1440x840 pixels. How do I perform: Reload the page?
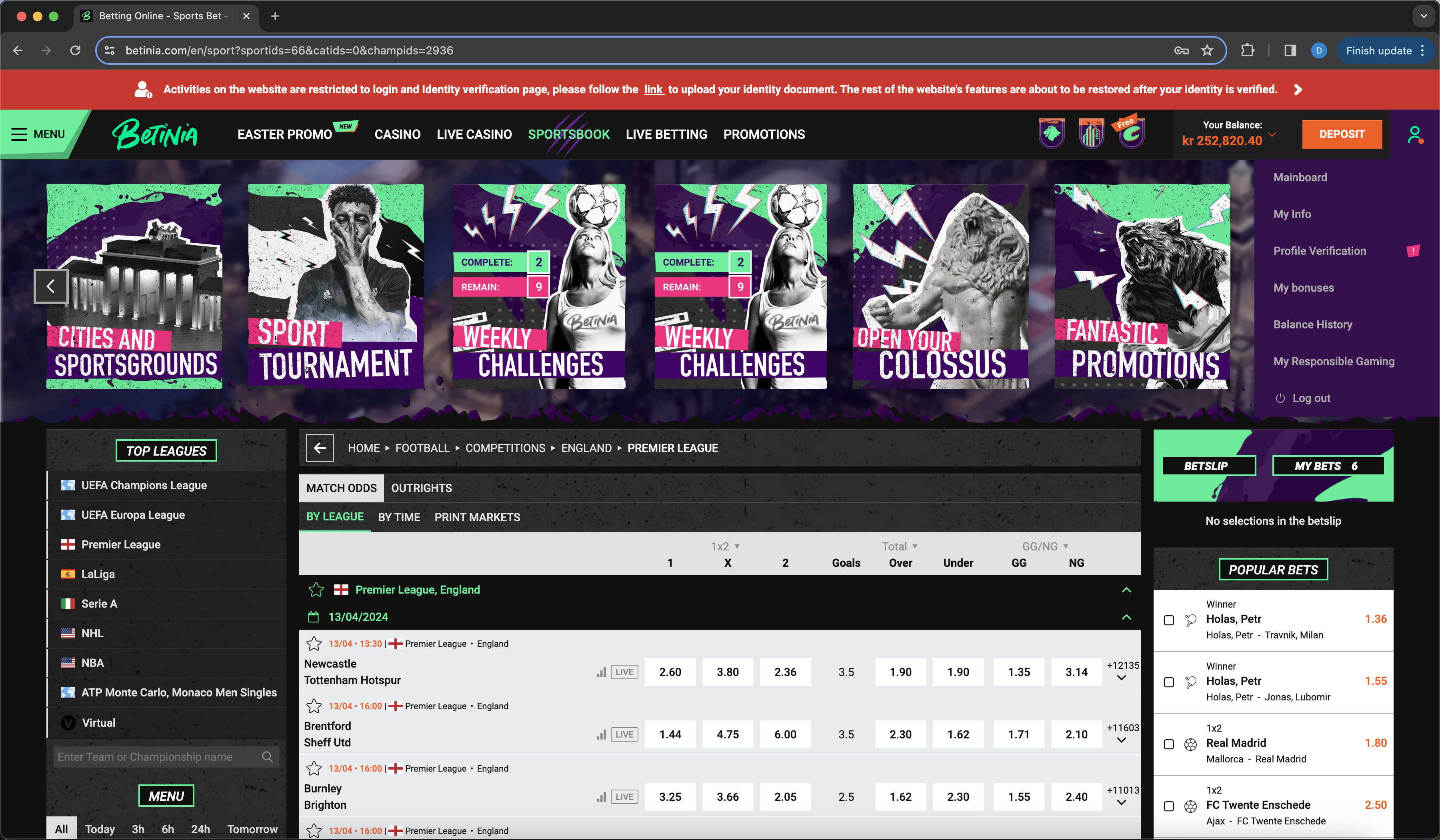pos(75,50)
